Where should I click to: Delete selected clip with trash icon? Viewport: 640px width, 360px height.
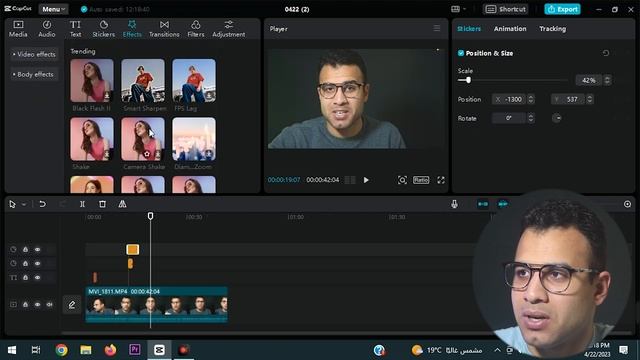[x=102, y=204]
